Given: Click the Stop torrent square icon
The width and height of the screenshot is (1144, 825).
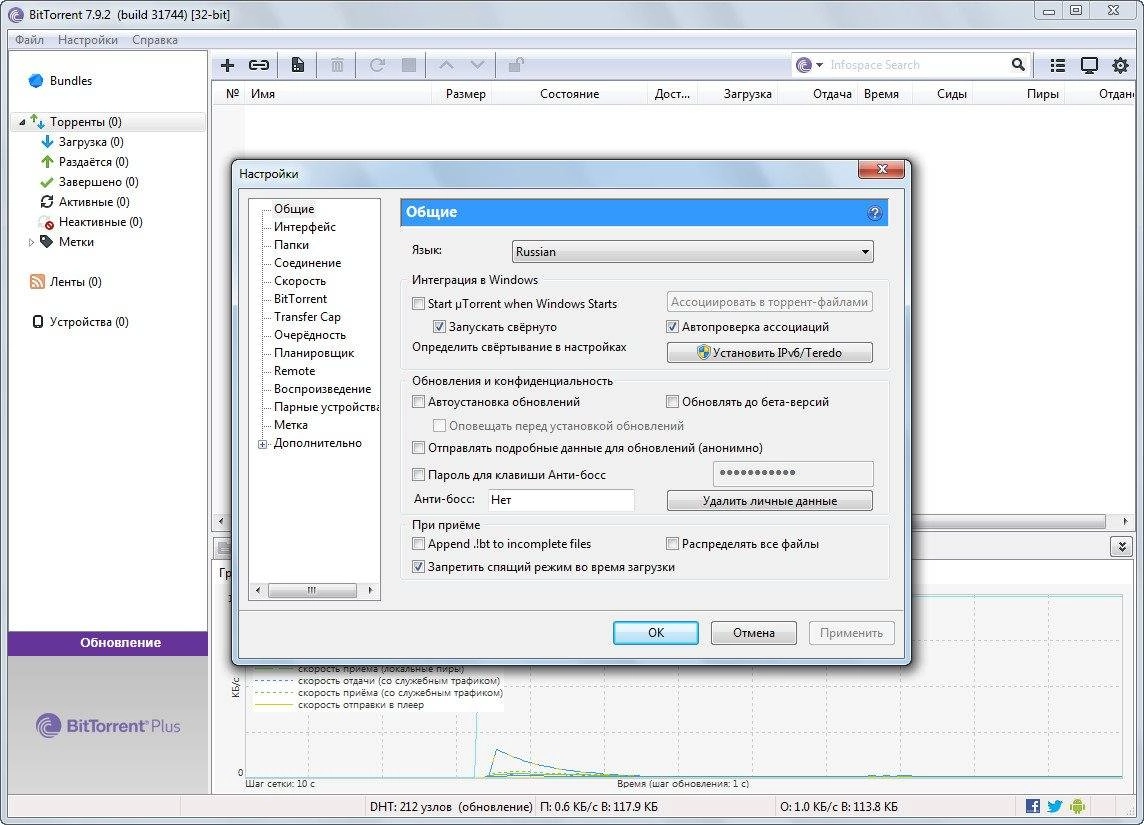Looking at the screenshot, I should tap(409, 65).
